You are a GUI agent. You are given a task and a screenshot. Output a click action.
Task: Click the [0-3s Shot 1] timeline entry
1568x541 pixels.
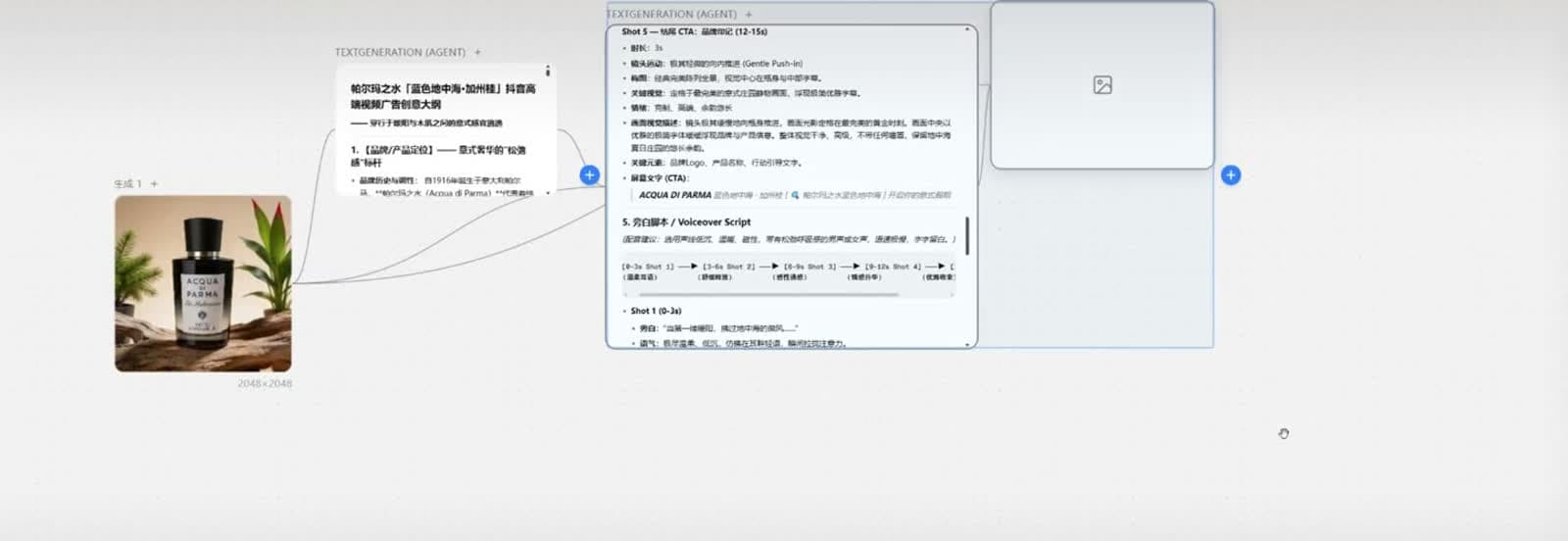648,266
